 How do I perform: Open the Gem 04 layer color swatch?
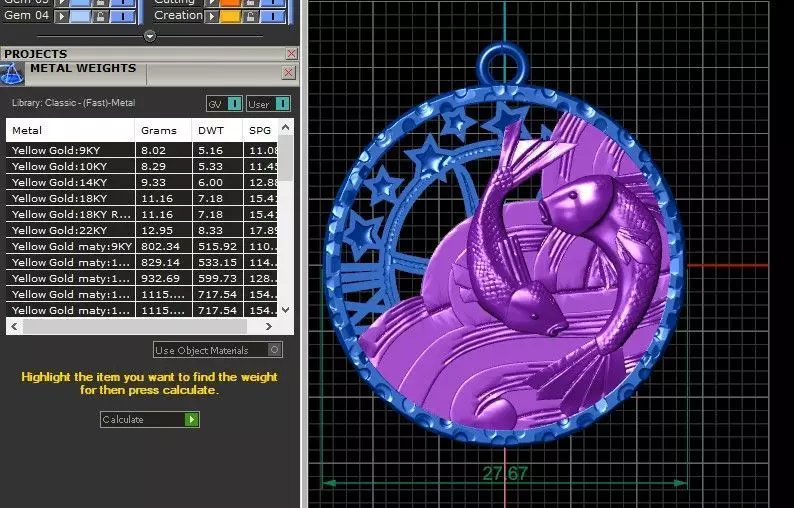coord(80,16)
